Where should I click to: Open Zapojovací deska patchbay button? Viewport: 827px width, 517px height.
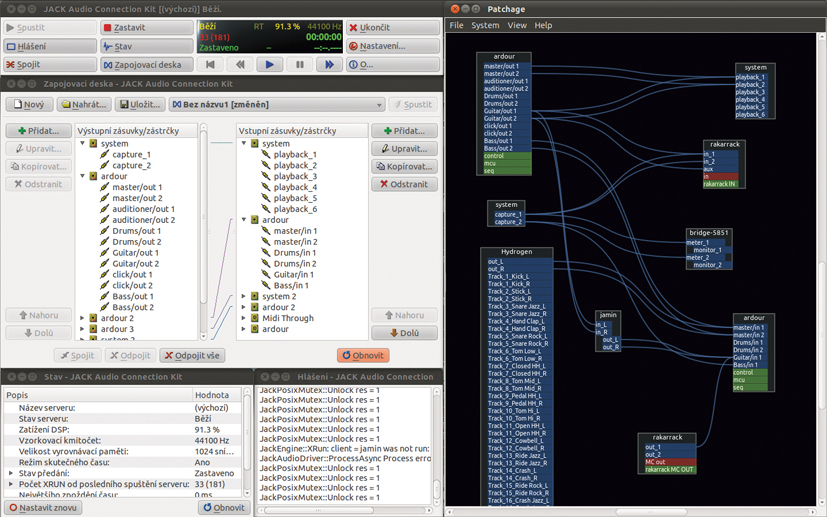147,64
